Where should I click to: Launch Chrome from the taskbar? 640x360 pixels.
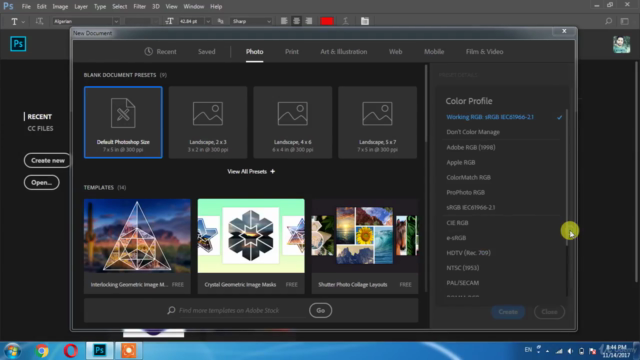[42, 351]
